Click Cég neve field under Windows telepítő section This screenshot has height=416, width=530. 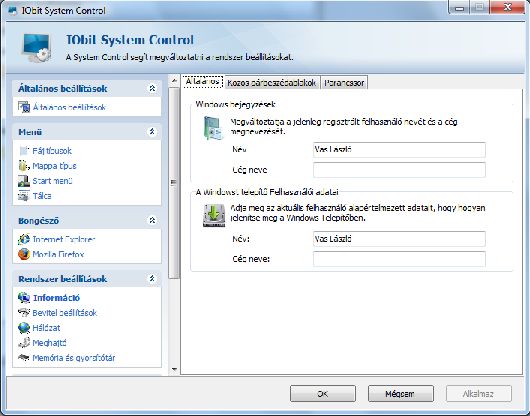(399, 259)
